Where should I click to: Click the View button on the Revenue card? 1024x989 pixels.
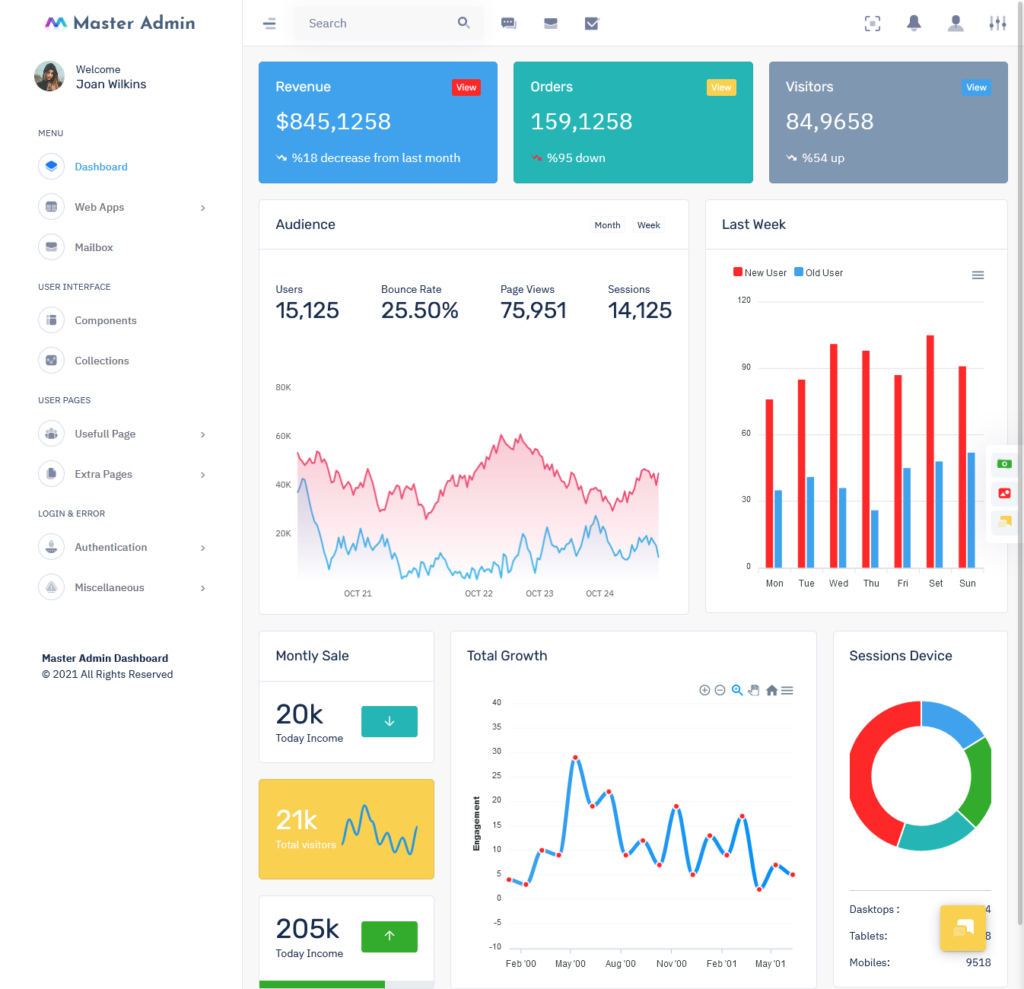pos(466,87)
